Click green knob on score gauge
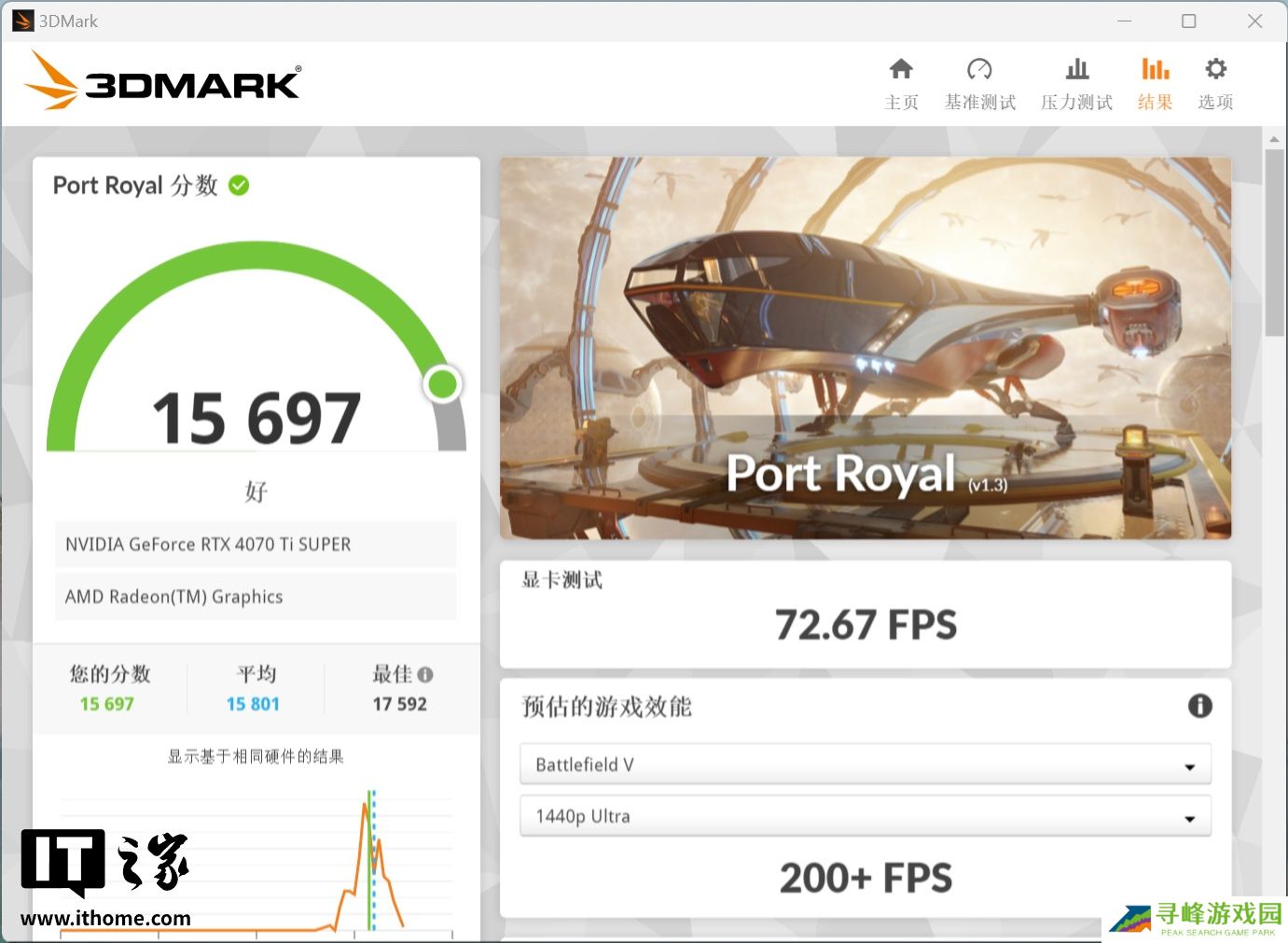 pos(442,383)
